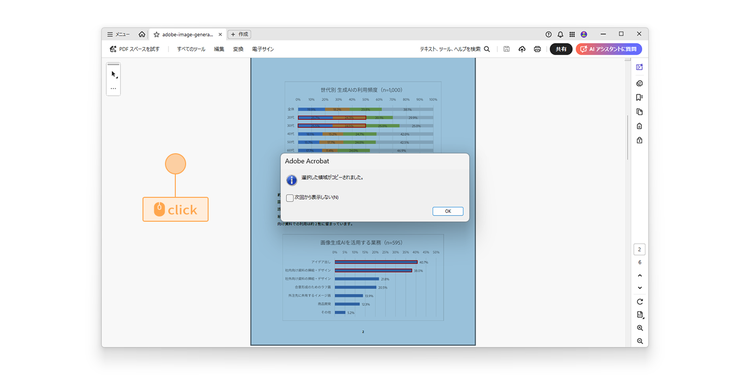Click the テキスト、ツール、ヘルプを検索 field
The height and width of the screenshot is (375, 750).
click(x=450, y=49)
